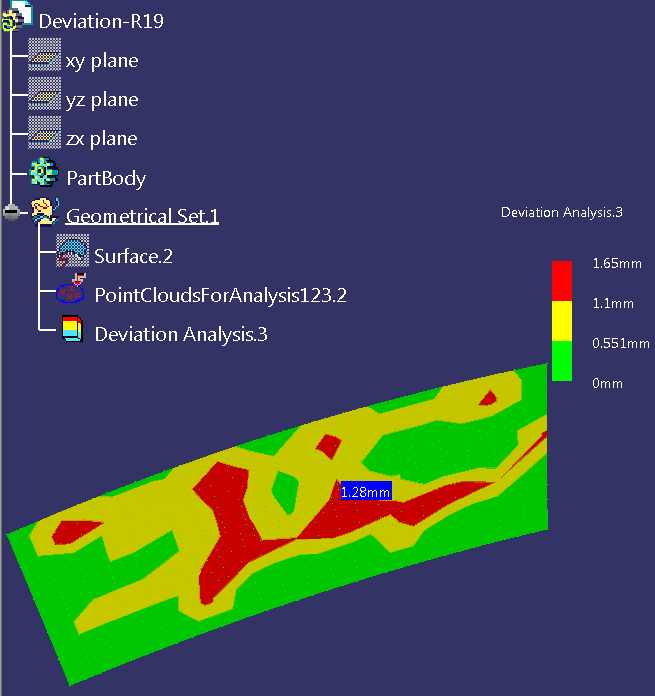Screen dimensions: 655x696
Task: Click the green legend color band
Action: pos(562,361)
